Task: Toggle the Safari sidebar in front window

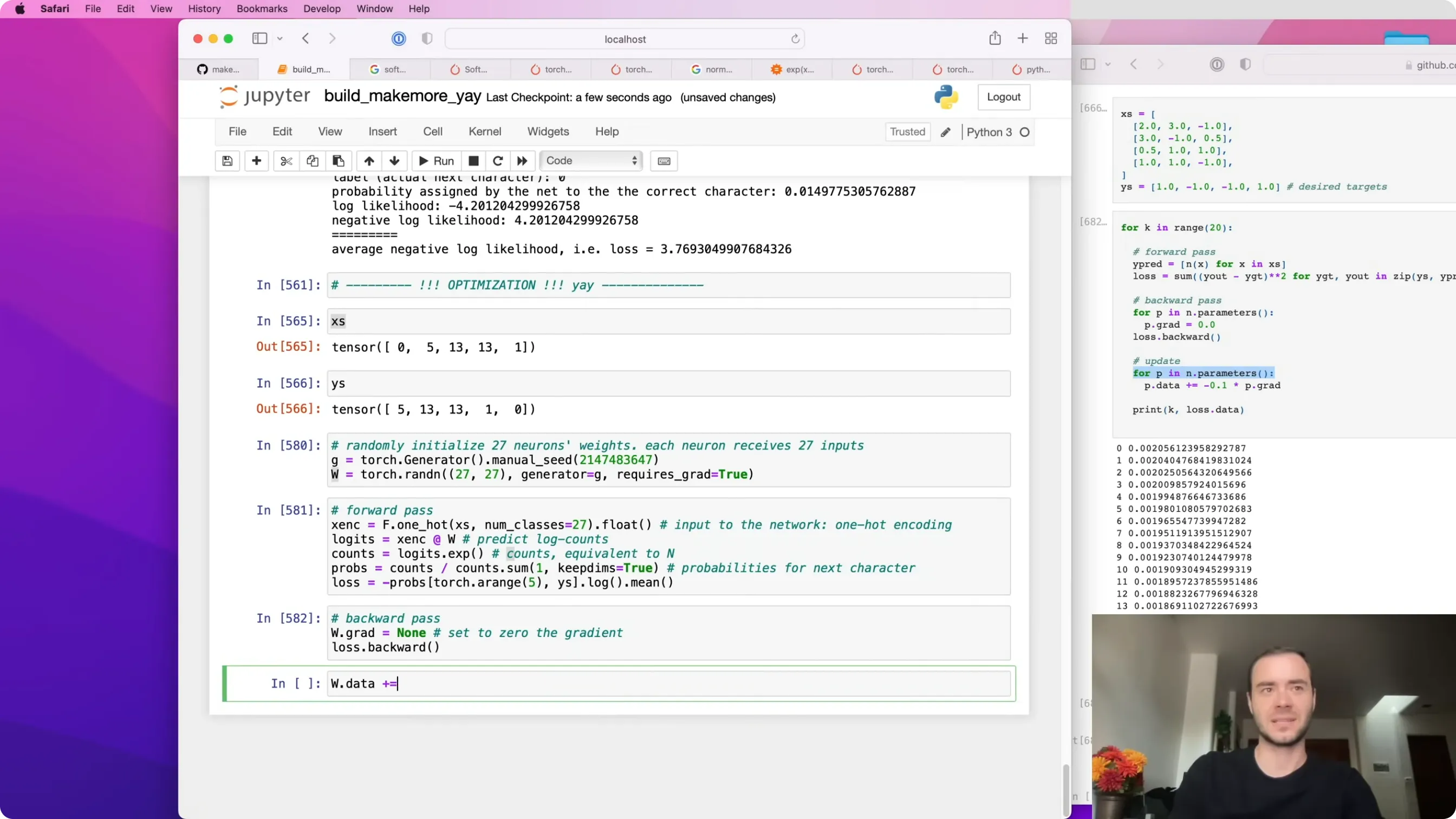Action: pos(259,38)
